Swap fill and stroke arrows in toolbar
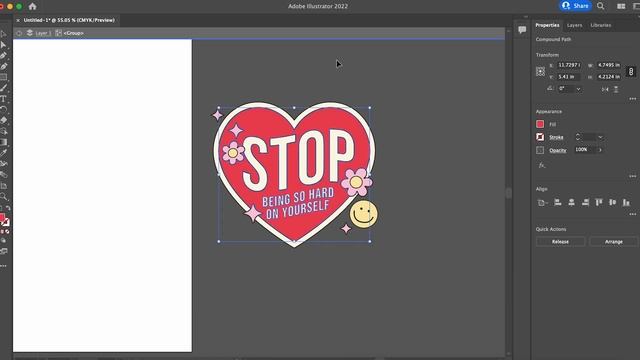This screenshot has width=640, height=360. click(x=8, y=208)
